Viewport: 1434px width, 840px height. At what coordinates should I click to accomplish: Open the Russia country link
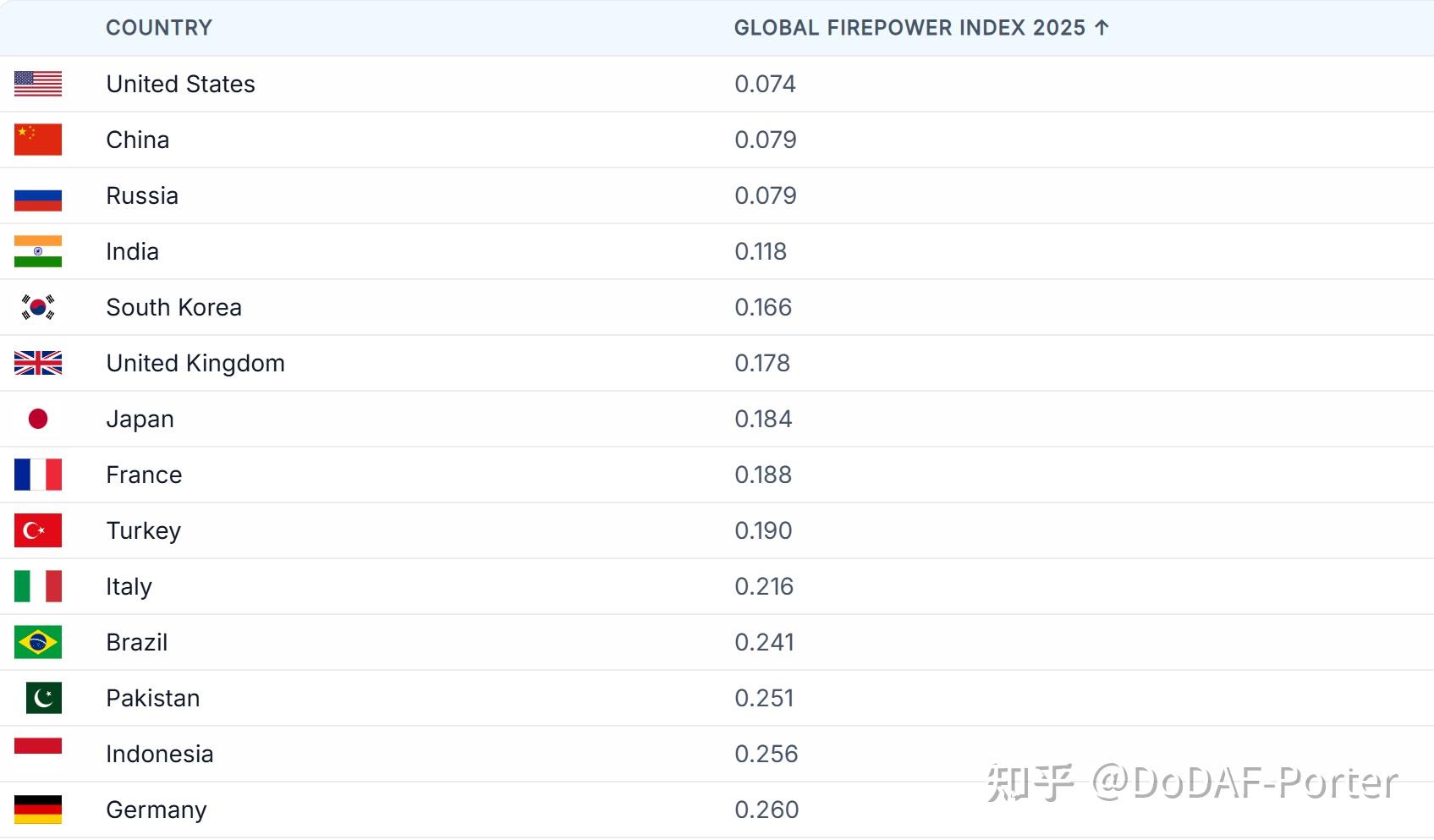coord(142,195)
